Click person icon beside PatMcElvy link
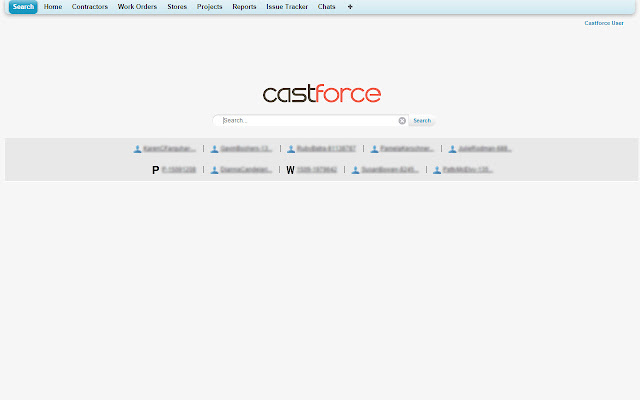This screenshot has width=640, height=400. pyautogui.click(x=437, y=170)
